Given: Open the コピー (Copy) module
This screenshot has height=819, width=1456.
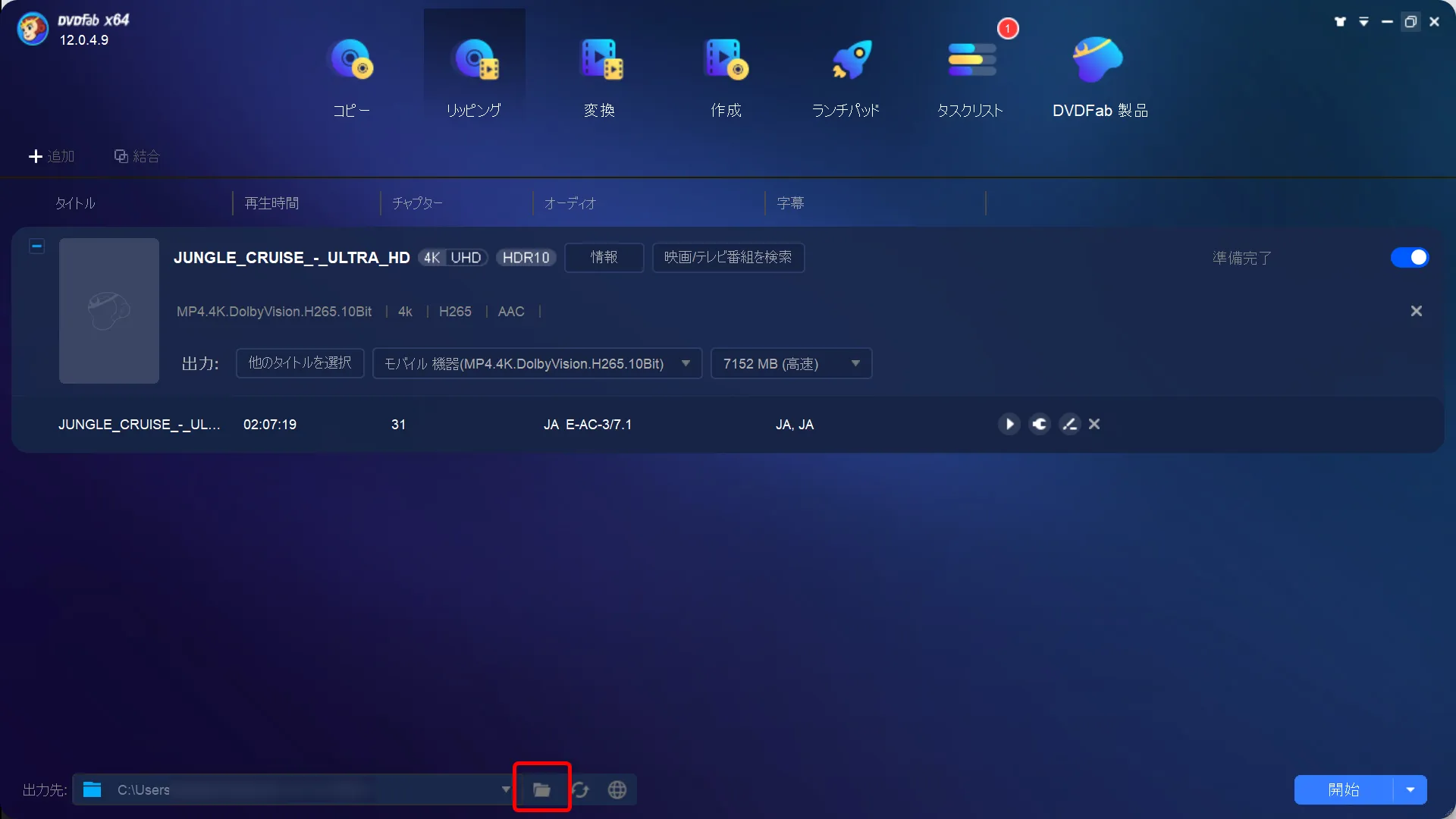Looking at the screenshot, I should click(x=351, y=77).
